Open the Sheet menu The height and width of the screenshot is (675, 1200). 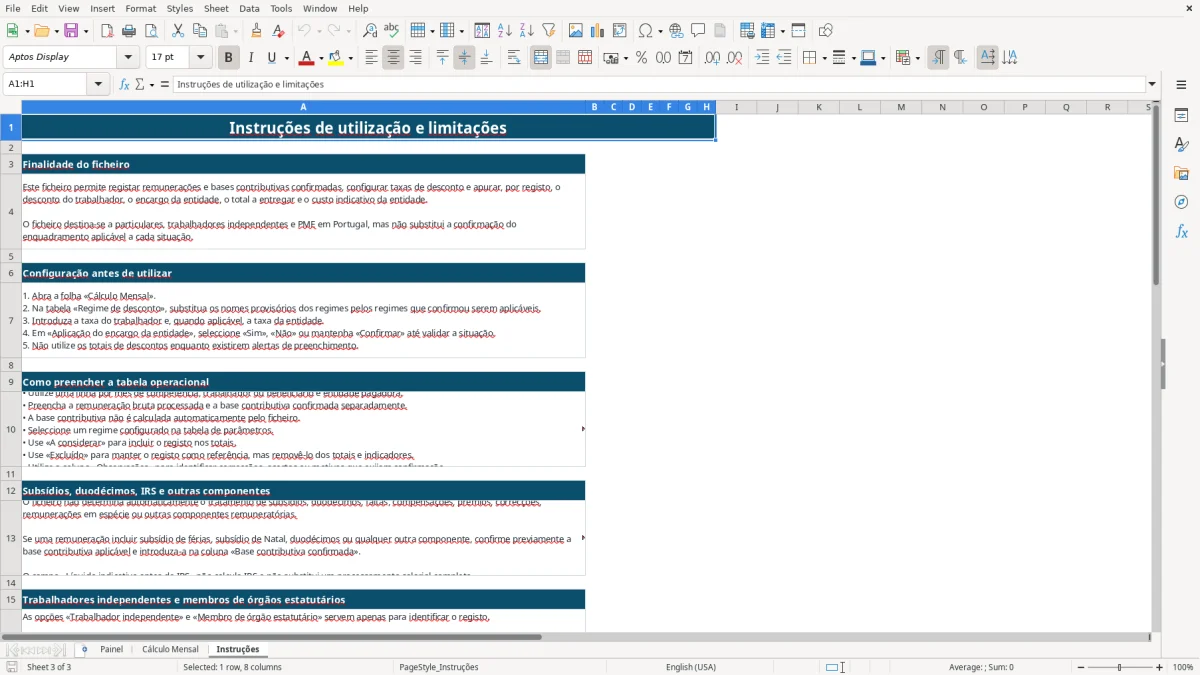(x=216, y=8)
